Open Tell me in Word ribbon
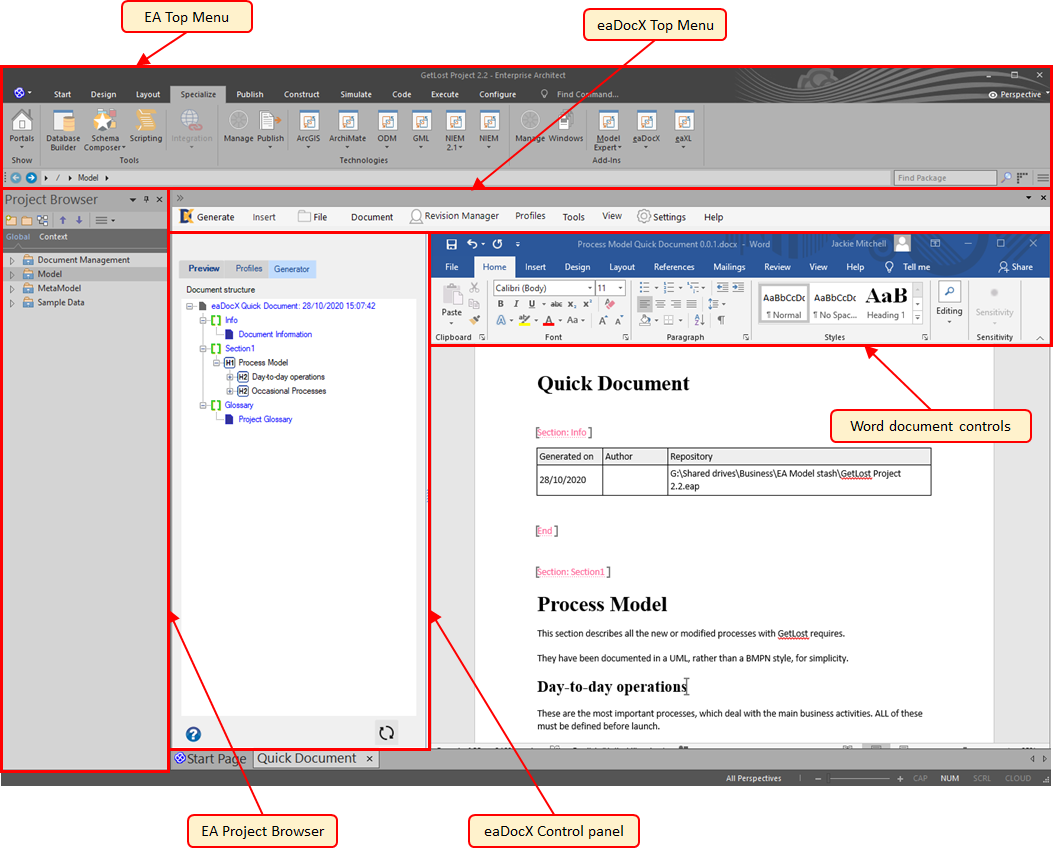 coord(907,267)
